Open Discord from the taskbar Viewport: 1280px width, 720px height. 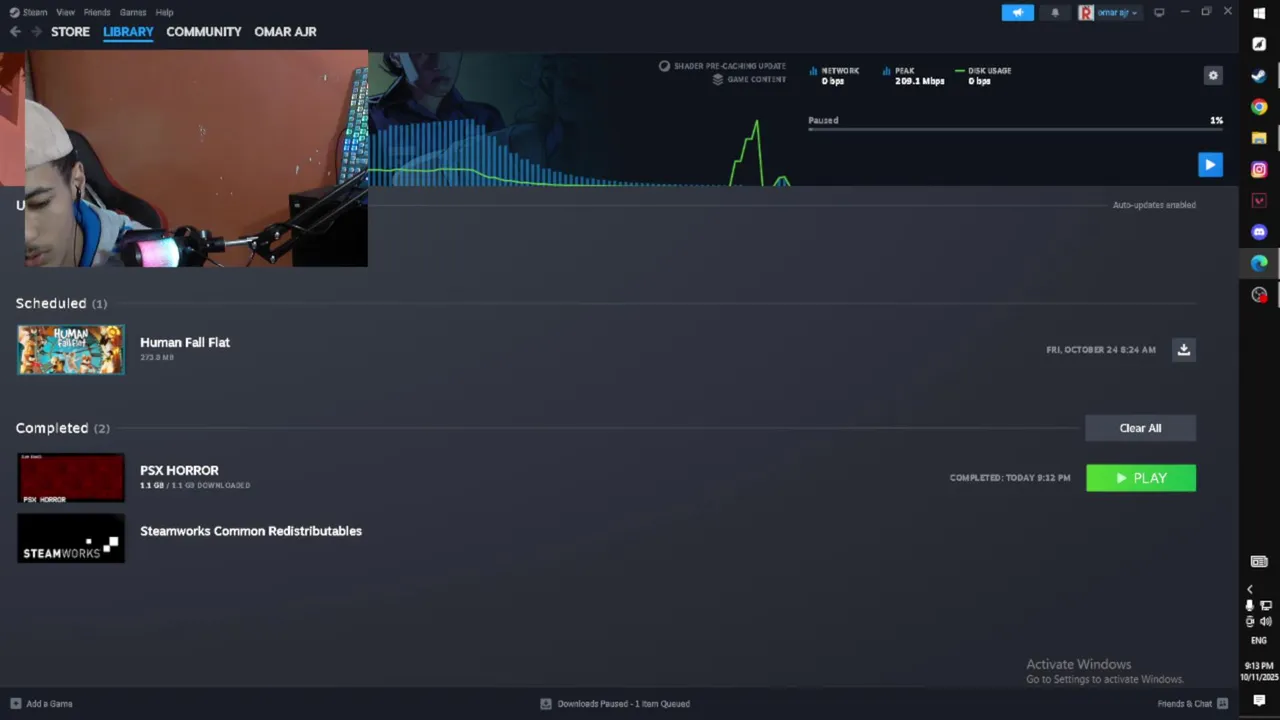point(1259,232)
